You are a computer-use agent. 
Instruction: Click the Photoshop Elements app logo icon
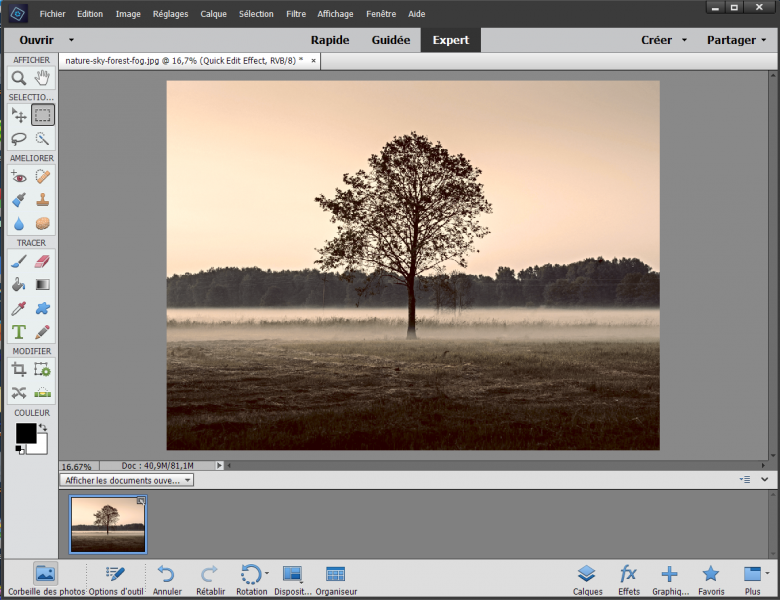pyautogui.click(x=18, y=13)
